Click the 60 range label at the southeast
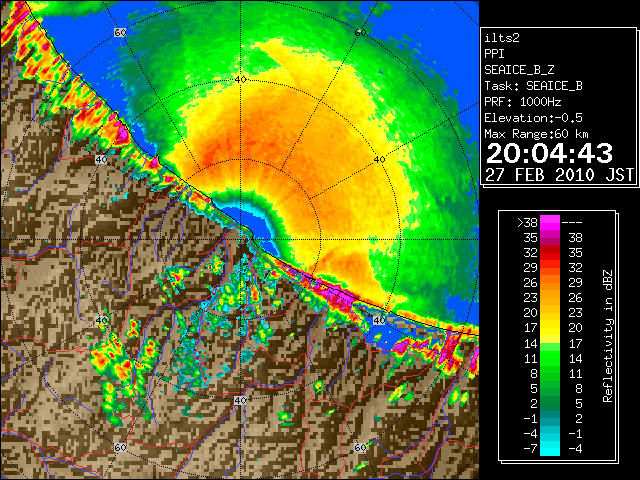The height and width of the screenshot is (480, 640). pyautogui.click(x=360, y=447)
